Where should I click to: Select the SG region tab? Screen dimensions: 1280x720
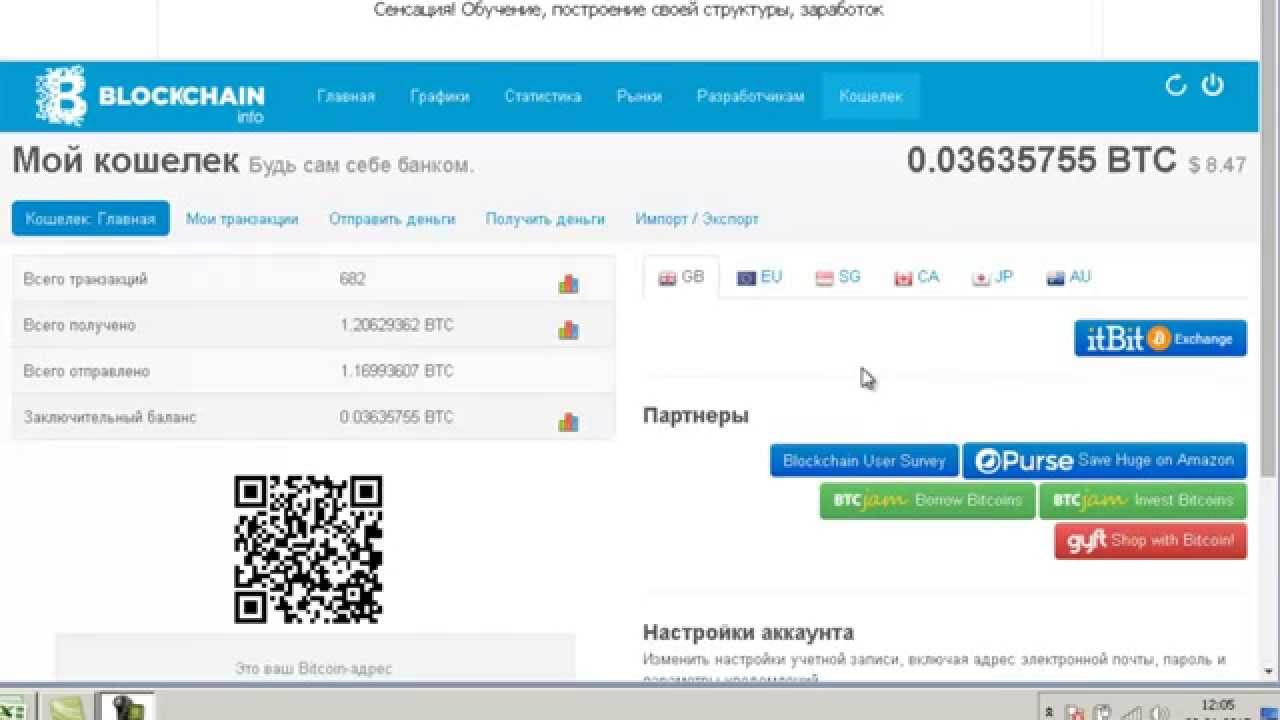tap(838, 277)
